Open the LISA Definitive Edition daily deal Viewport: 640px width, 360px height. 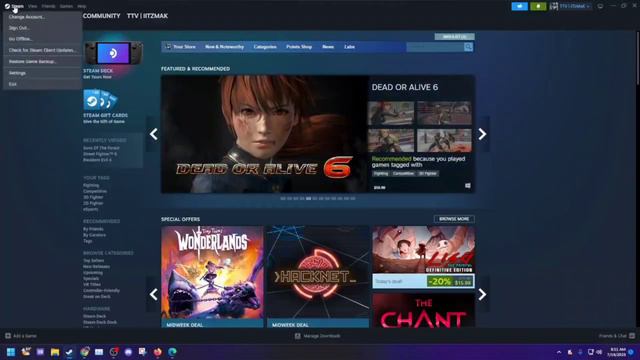[423, 257]
